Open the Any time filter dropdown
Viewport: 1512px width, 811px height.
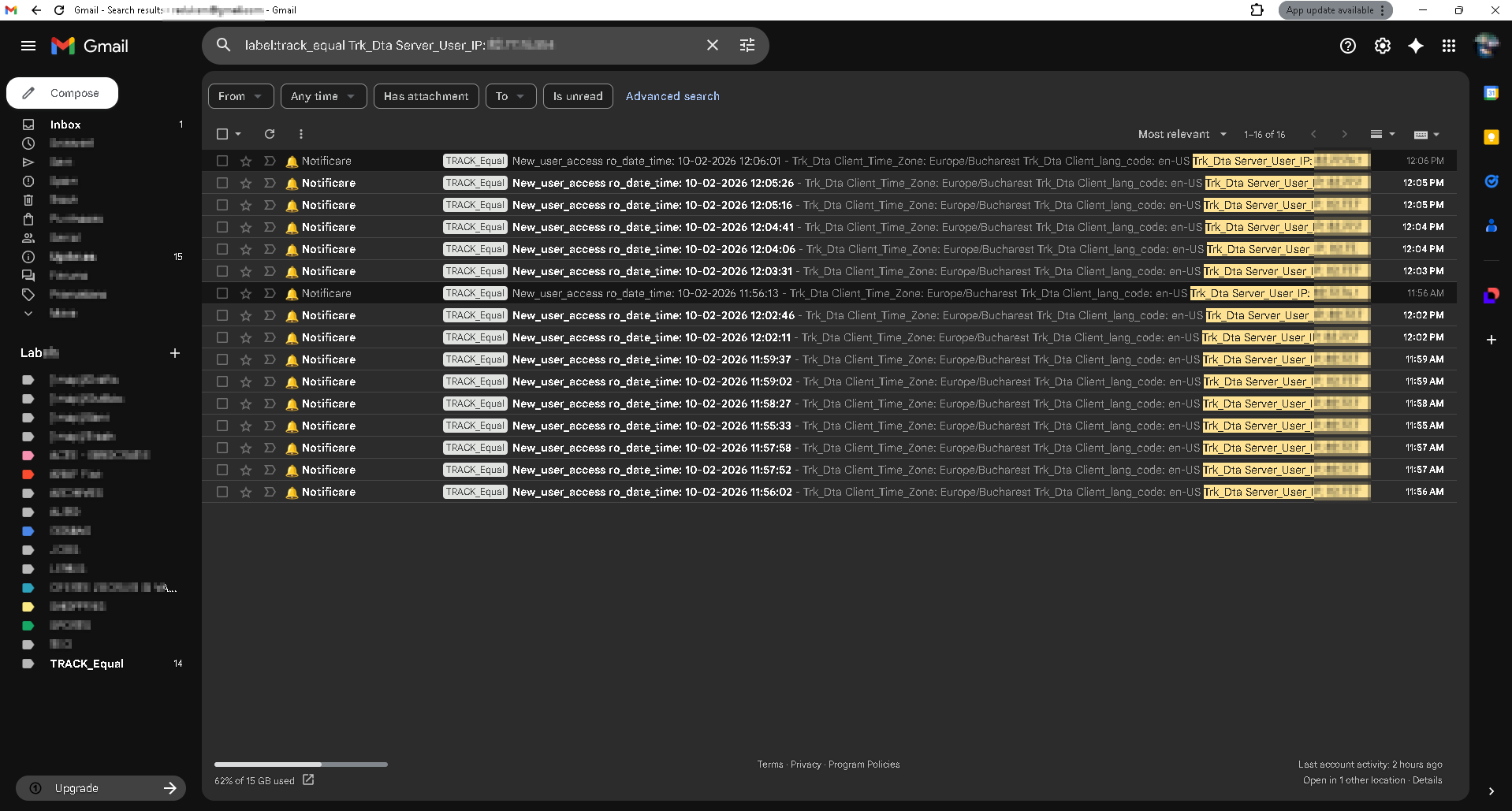pyautogui.click(x=323, y=96)
